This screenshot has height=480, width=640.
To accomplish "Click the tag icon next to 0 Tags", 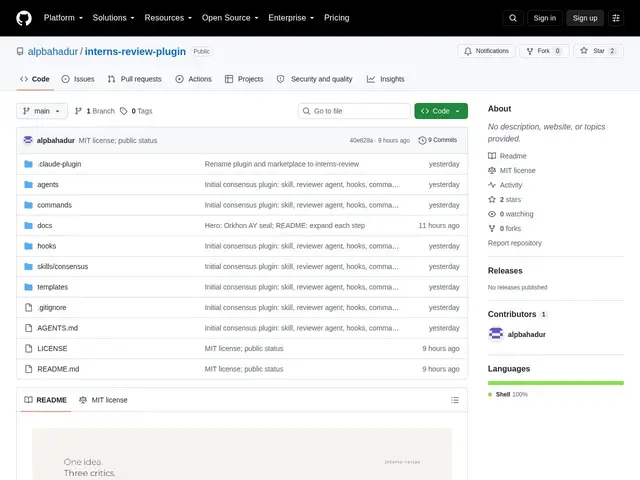I will 124,111.
